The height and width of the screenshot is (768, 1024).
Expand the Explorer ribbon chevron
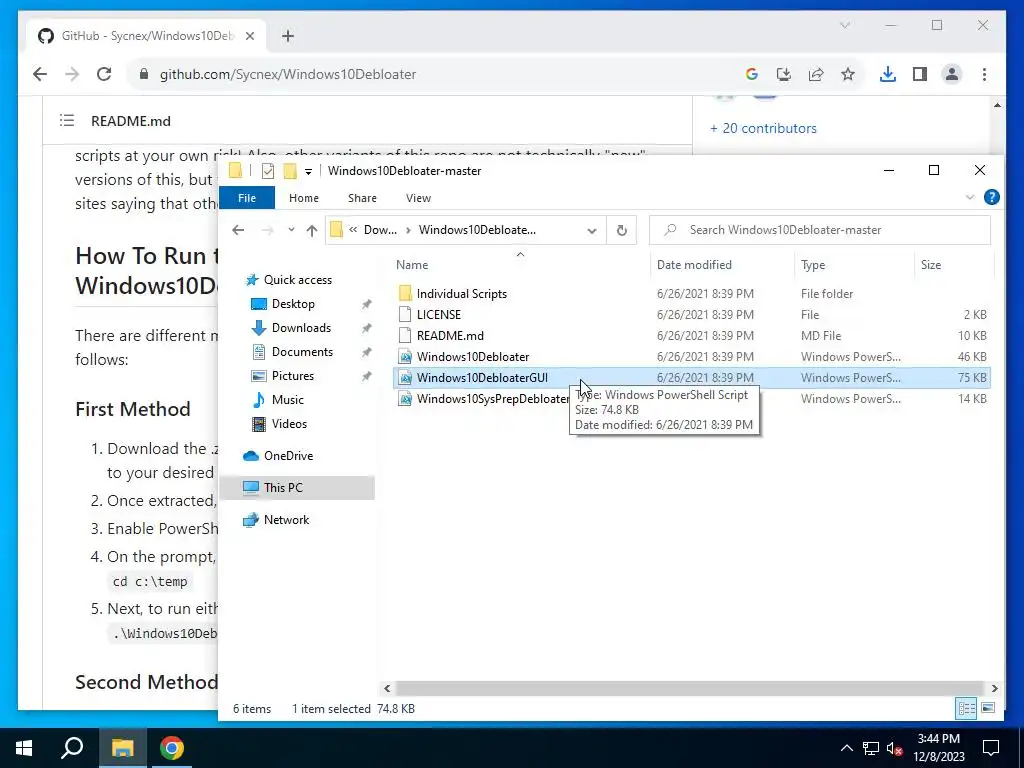click(x=970, y=197)
